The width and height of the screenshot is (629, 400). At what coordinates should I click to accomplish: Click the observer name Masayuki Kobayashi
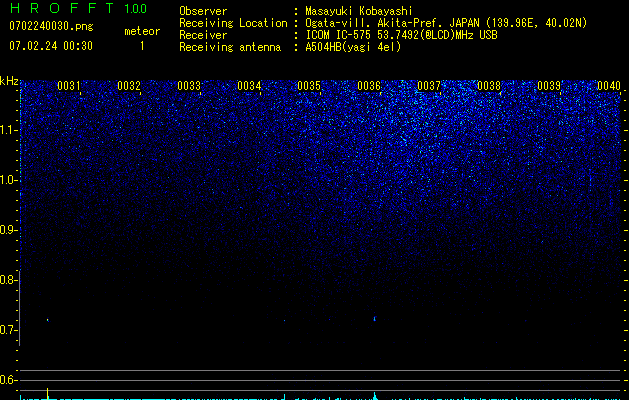(x=359, y=11)
